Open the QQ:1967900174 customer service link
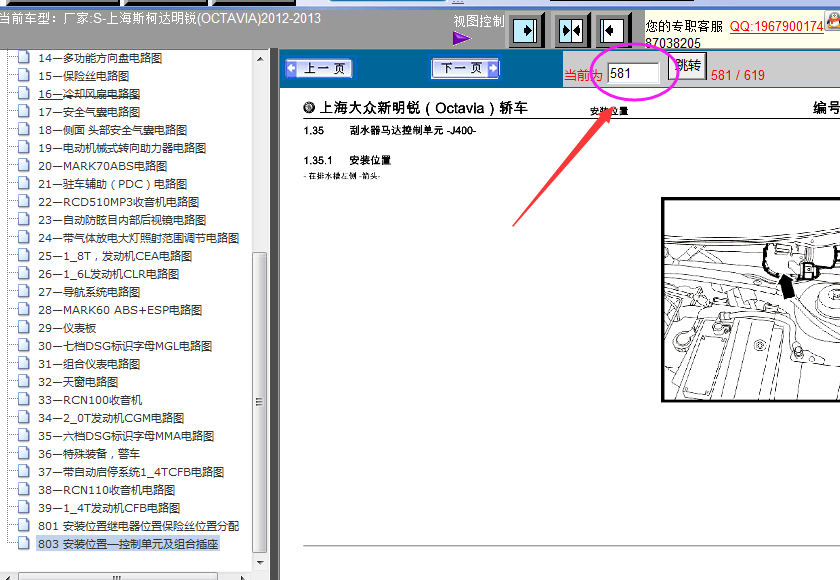Screen dimensions: 840x580 (776, 26)
